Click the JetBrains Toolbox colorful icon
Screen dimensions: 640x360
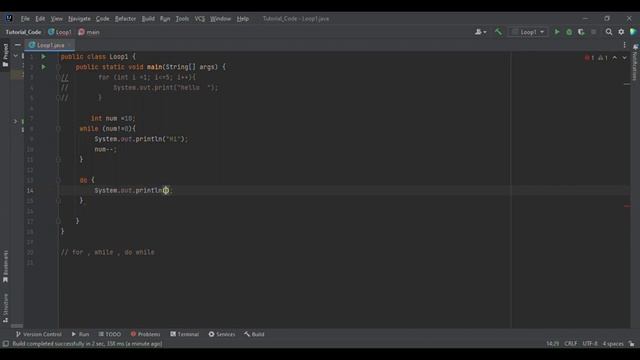(x=633, y=32)
